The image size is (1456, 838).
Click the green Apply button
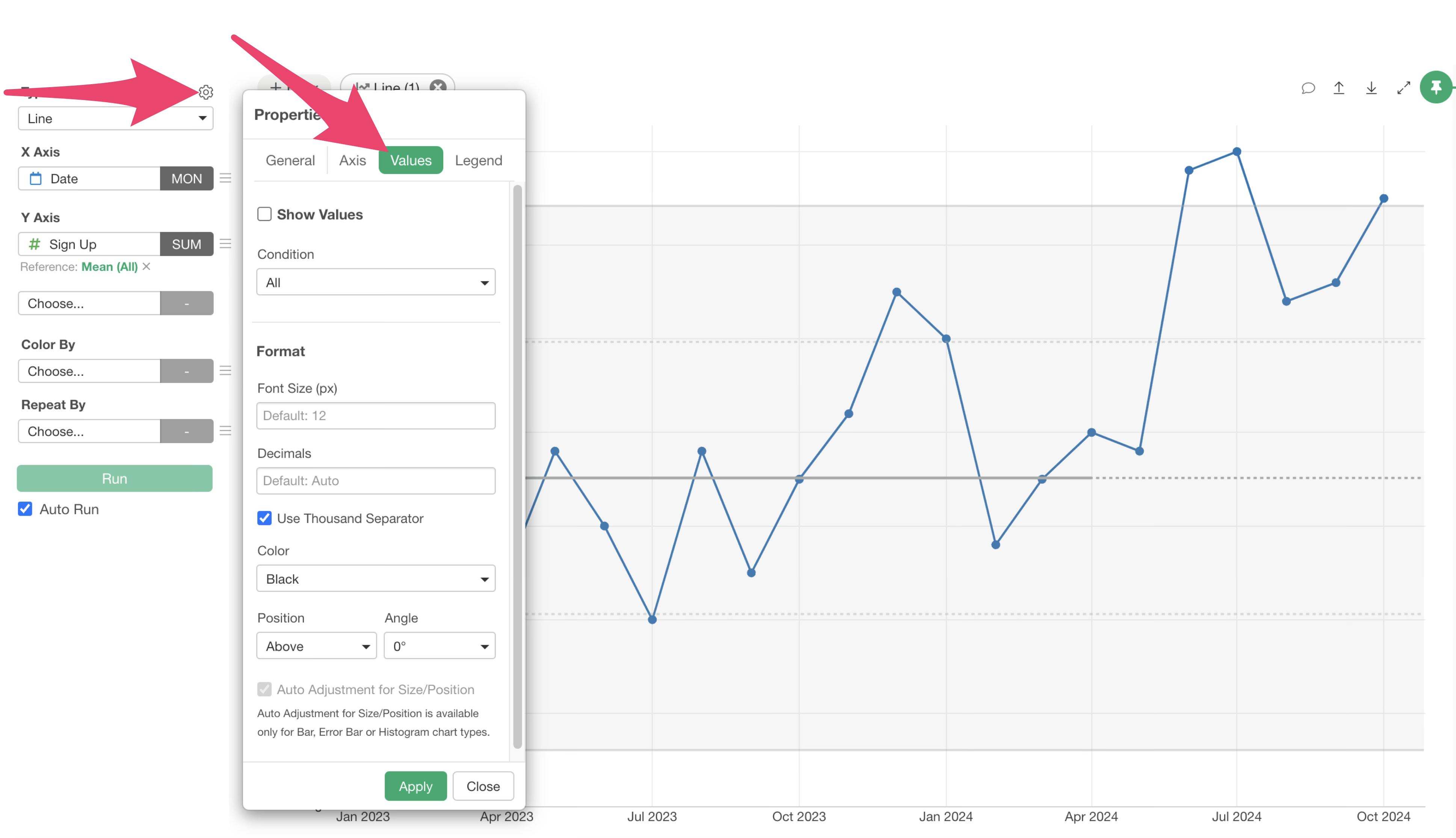(415, 786)
